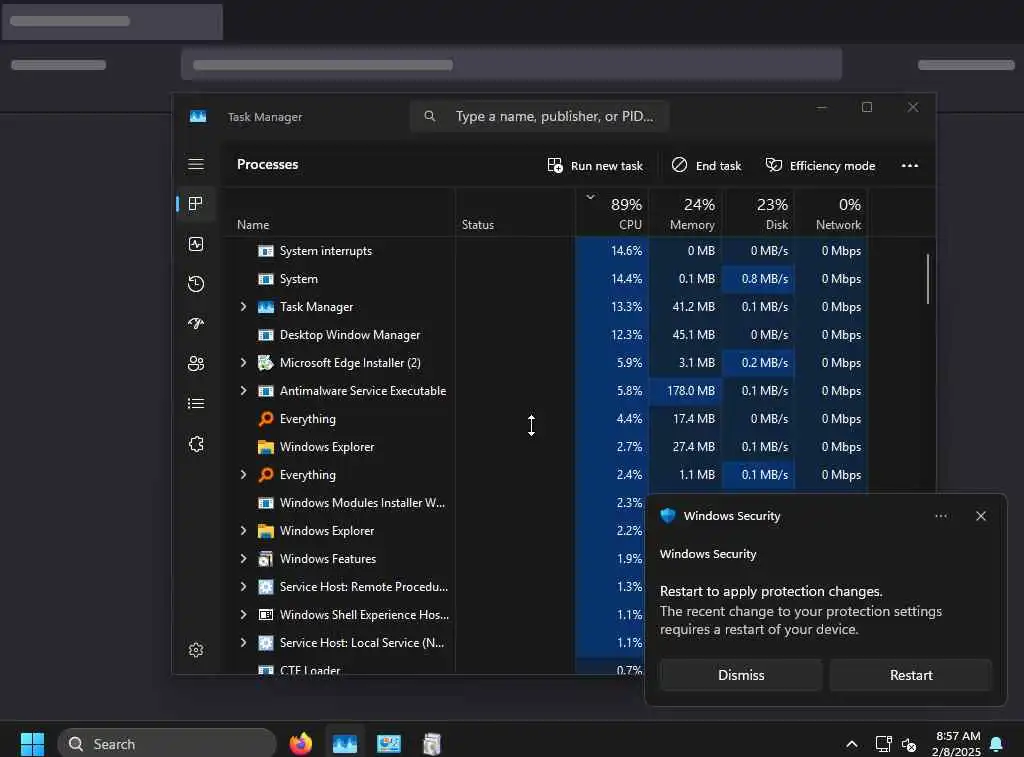The height and width of the screenshot is (757, 1024).
Task: Click the 14.6% CPU cell
Action: click(613, 251)
